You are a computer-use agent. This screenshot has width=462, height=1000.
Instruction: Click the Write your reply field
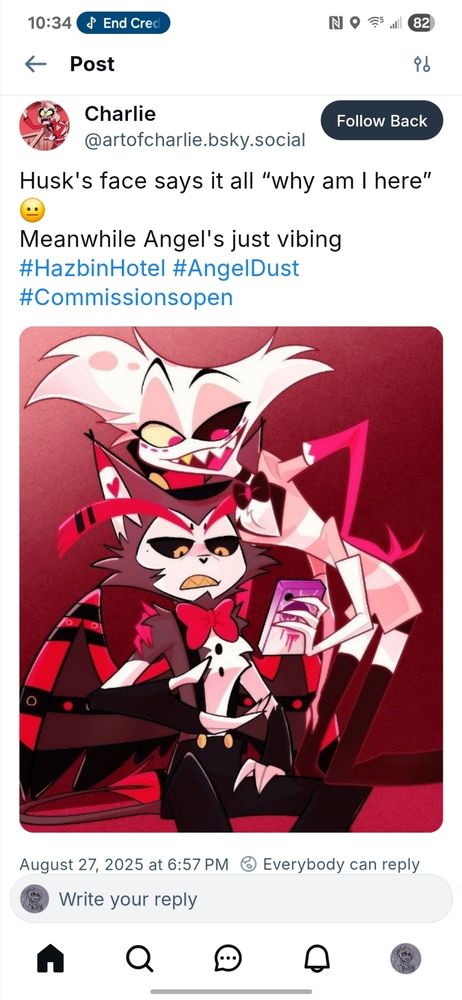[231, 899]
